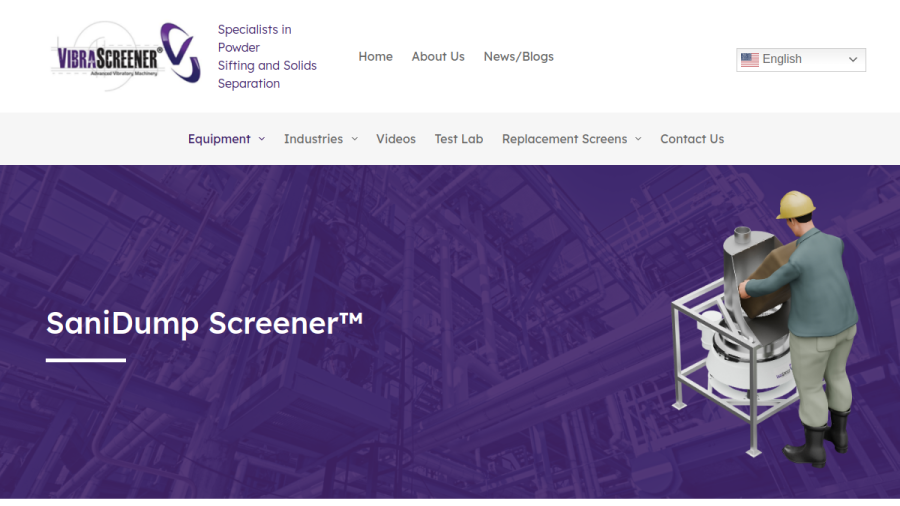Expand the Industries chevron arrow
Image resolution: width=900 pixels, height=506 pixels.
(355, 139)
